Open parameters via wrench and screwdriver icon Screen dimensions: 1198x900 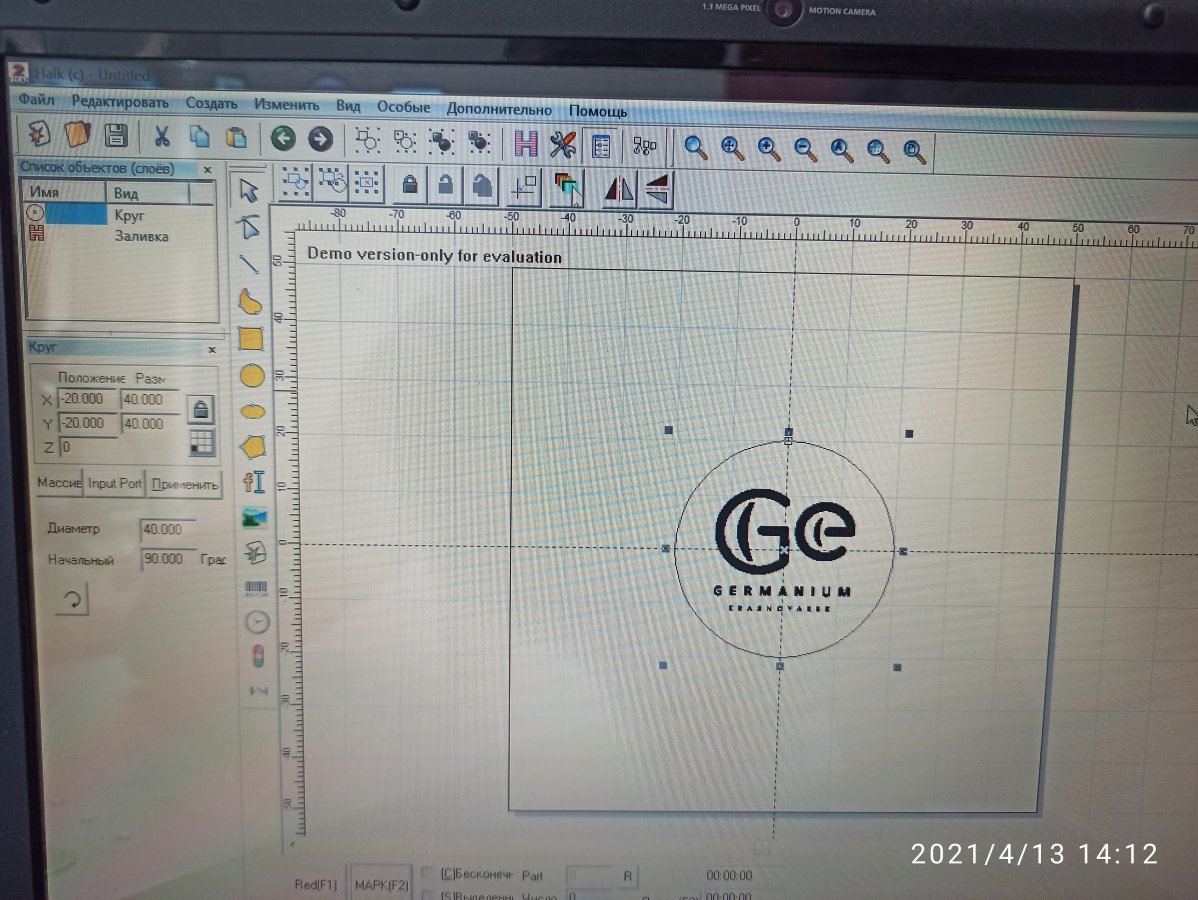562,144
